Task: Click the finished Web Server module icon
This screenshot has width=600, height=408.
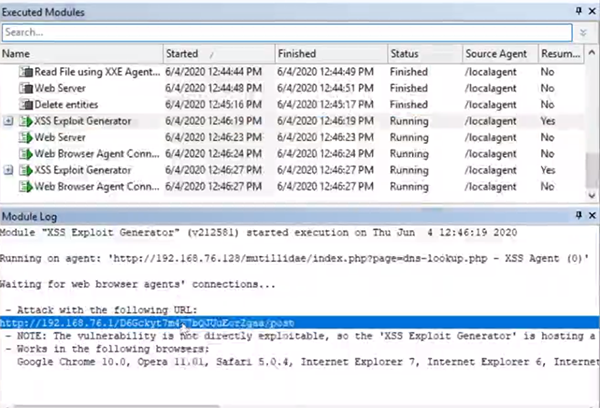Action: click(26, 88)
